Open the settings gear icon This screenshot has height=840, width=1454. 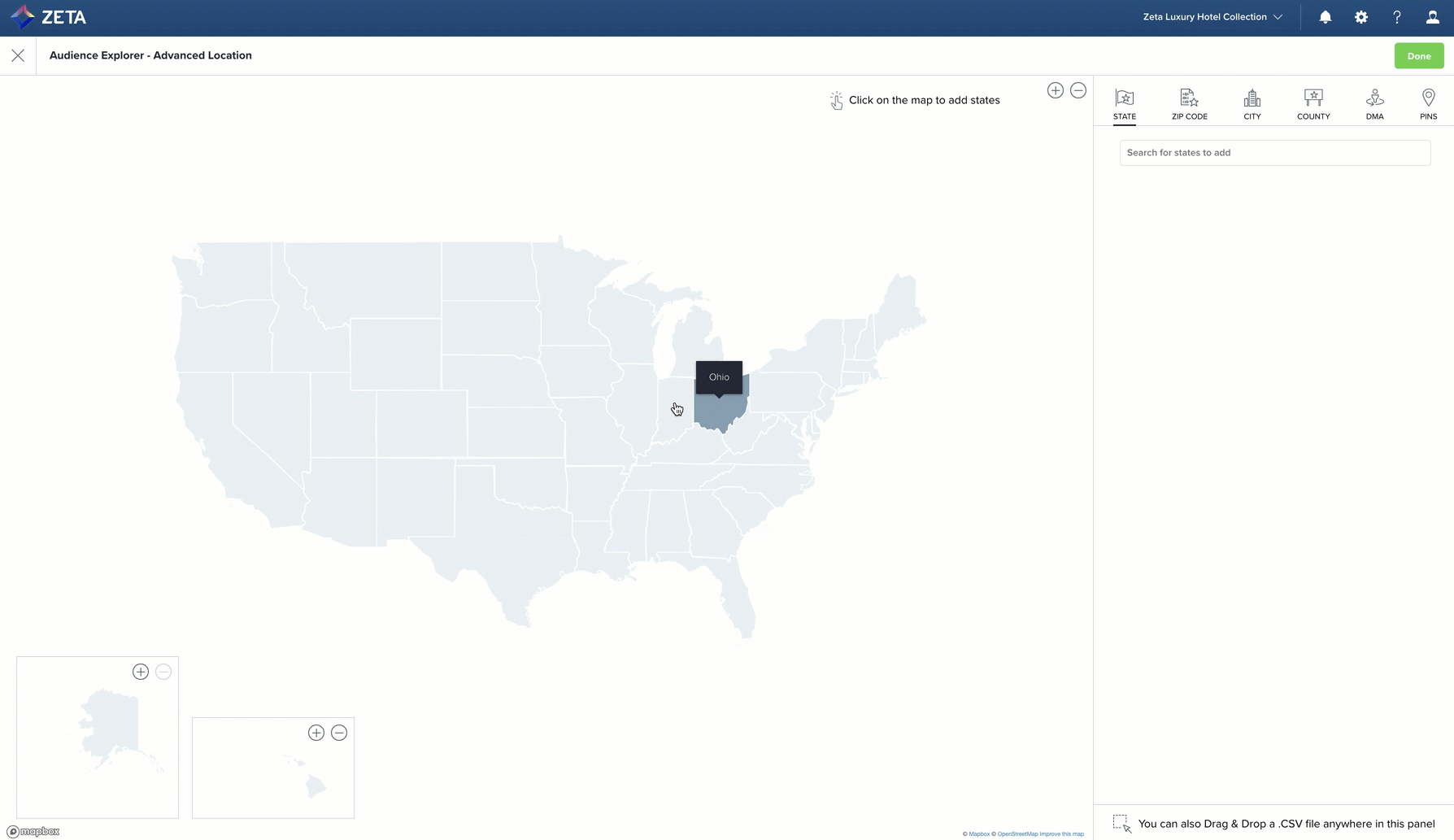coord(1360,17)
